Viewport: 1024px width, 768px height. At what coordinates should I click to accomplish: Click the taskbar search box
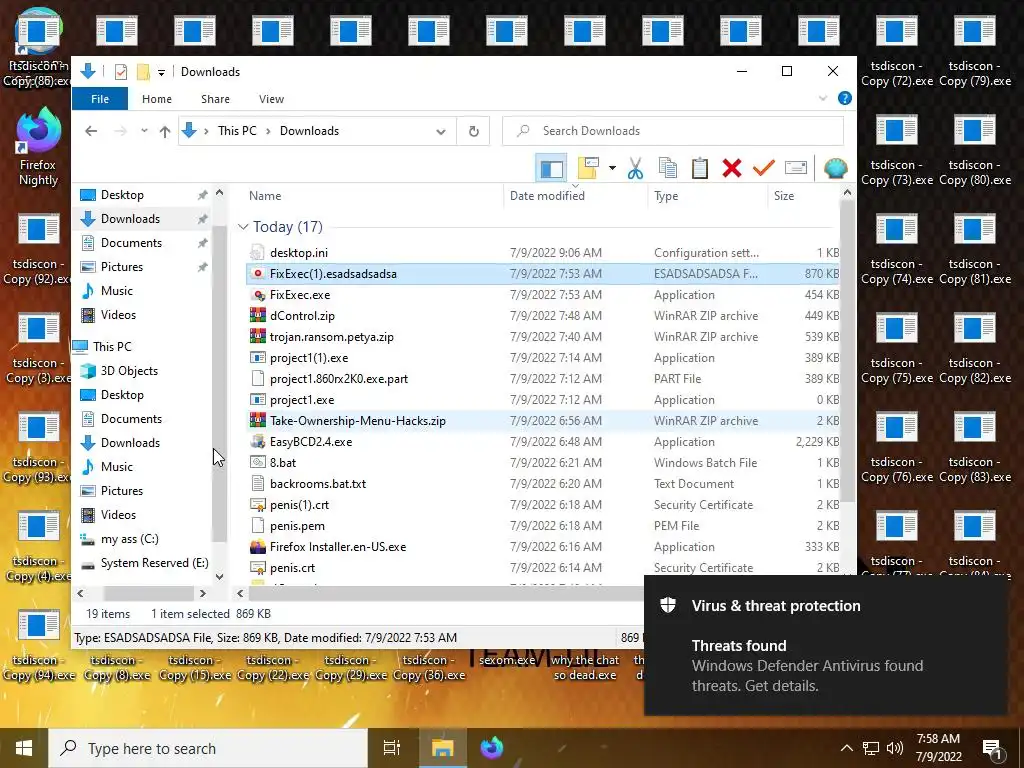coord(208,748)
